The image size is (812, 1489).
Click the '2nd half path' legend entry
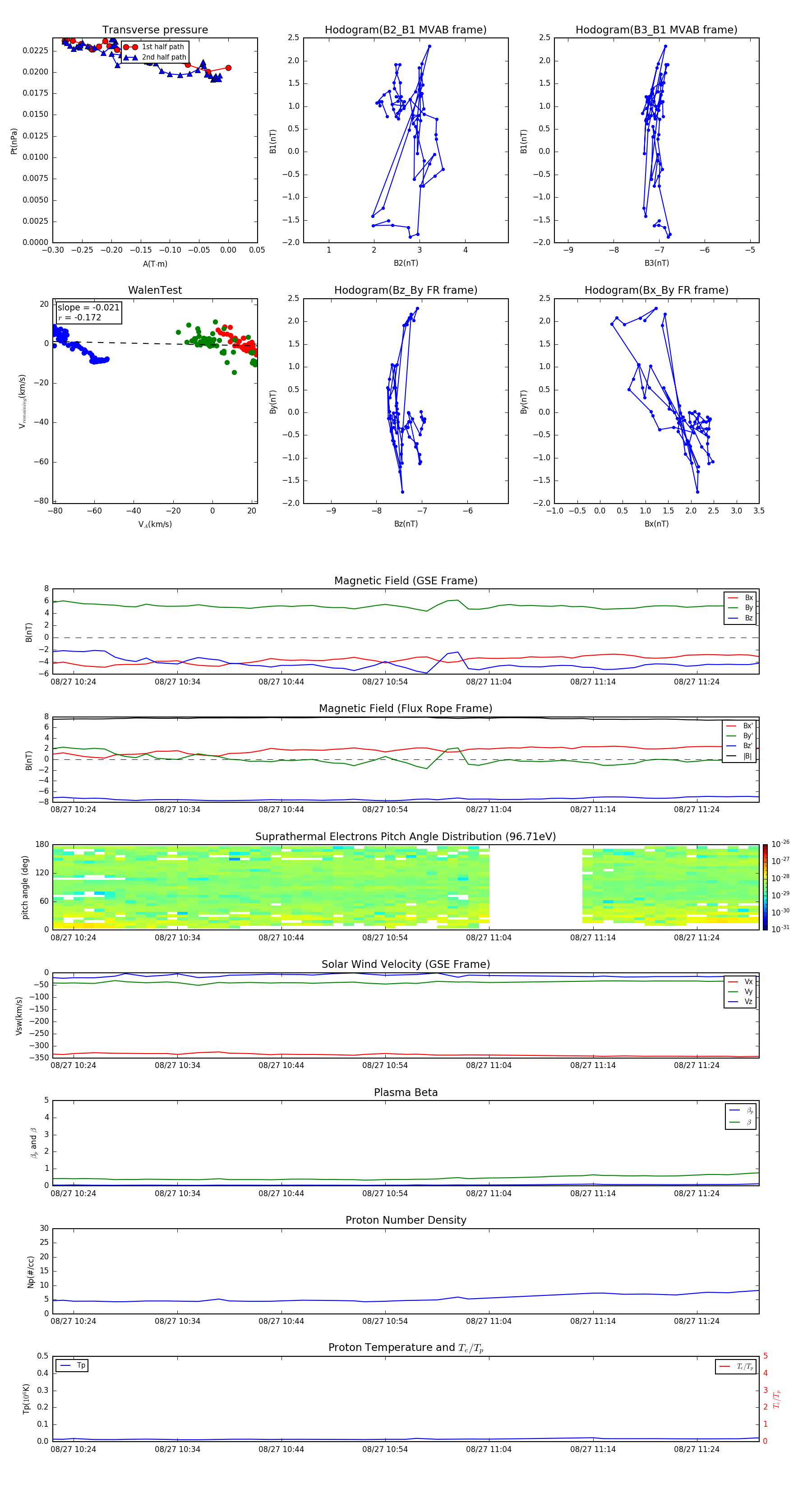pos(155,57)
